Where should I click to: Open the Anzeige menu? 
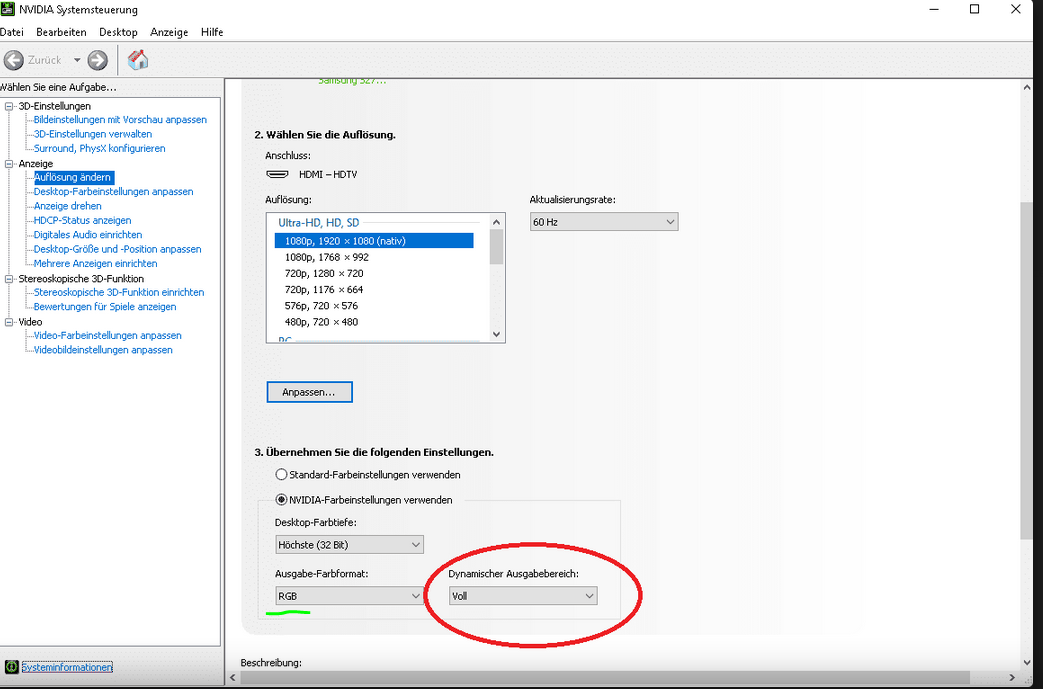[169, 32]
